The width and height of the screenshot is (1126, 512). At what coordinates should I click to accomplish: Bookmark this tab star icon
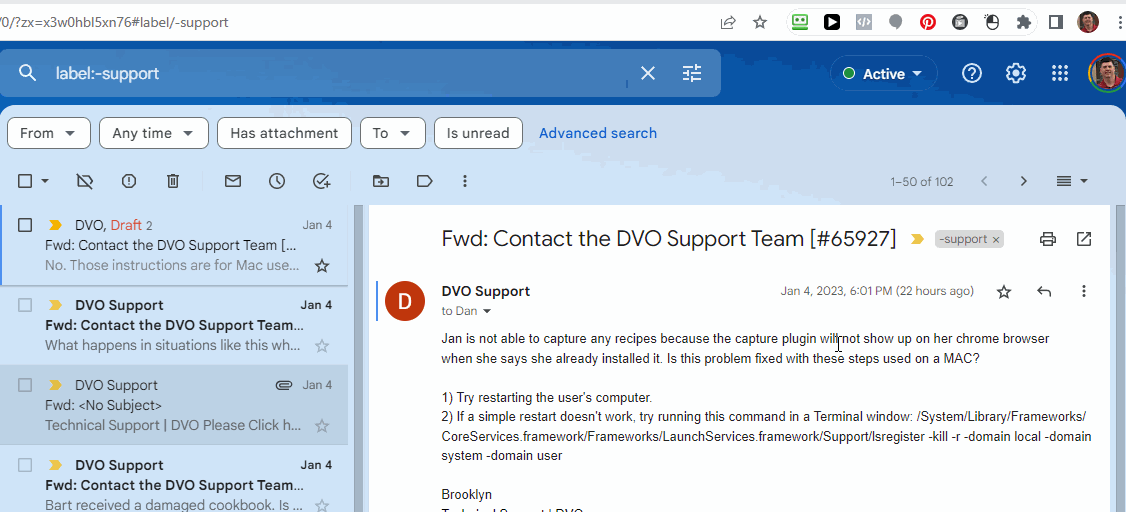coord(760,22)
